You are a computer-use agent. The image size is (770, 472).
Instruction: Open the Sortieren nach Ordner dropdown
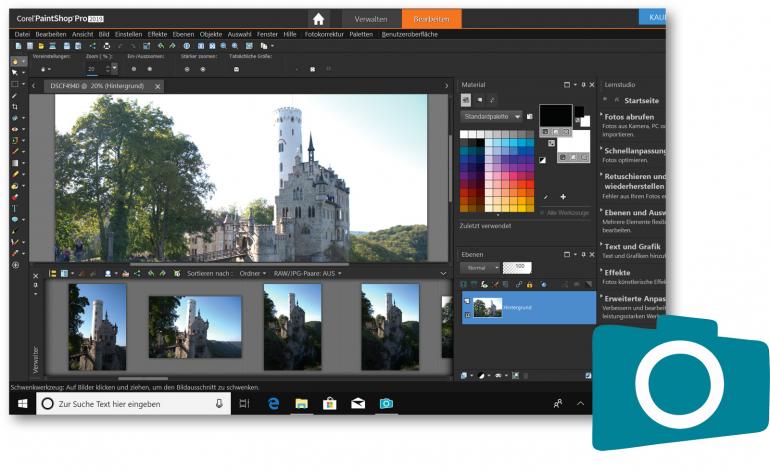252,274
